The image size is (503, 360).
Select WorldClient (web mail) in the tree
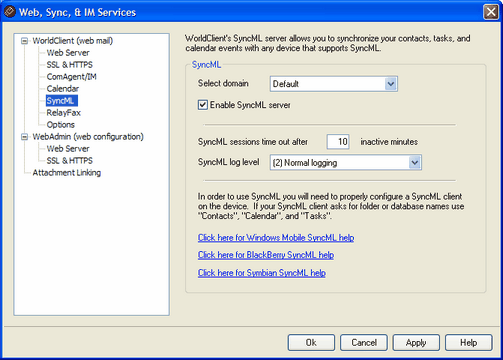(73, 41)
